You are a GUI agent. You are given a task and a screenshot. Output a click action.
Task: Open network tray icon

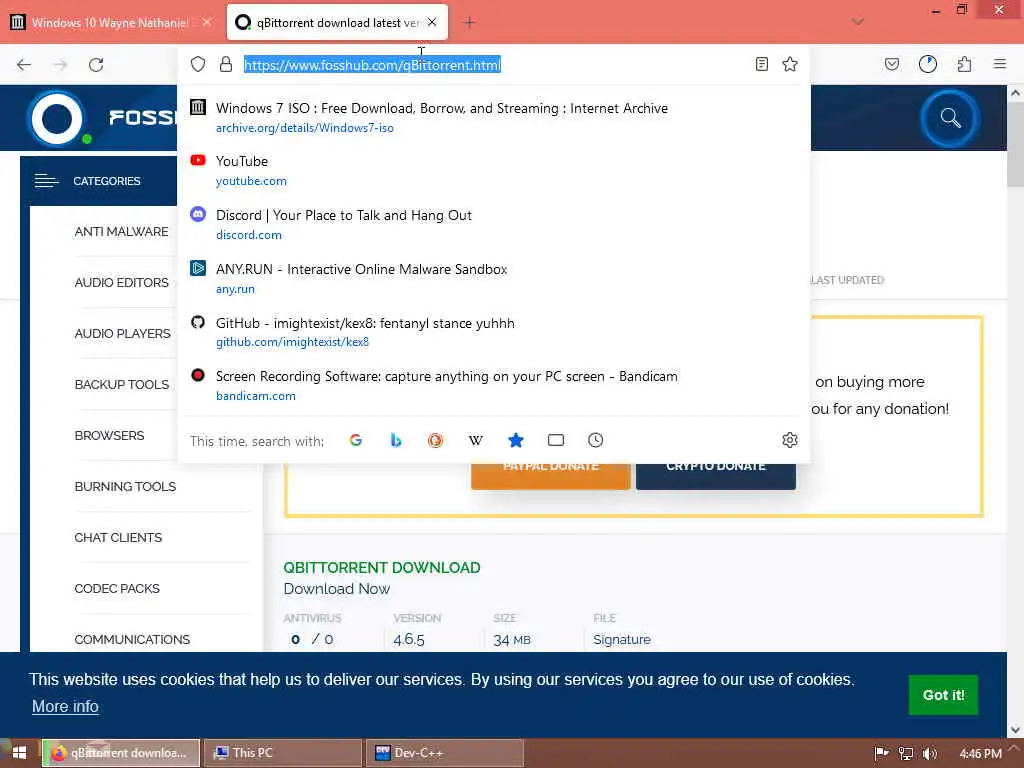906,754
